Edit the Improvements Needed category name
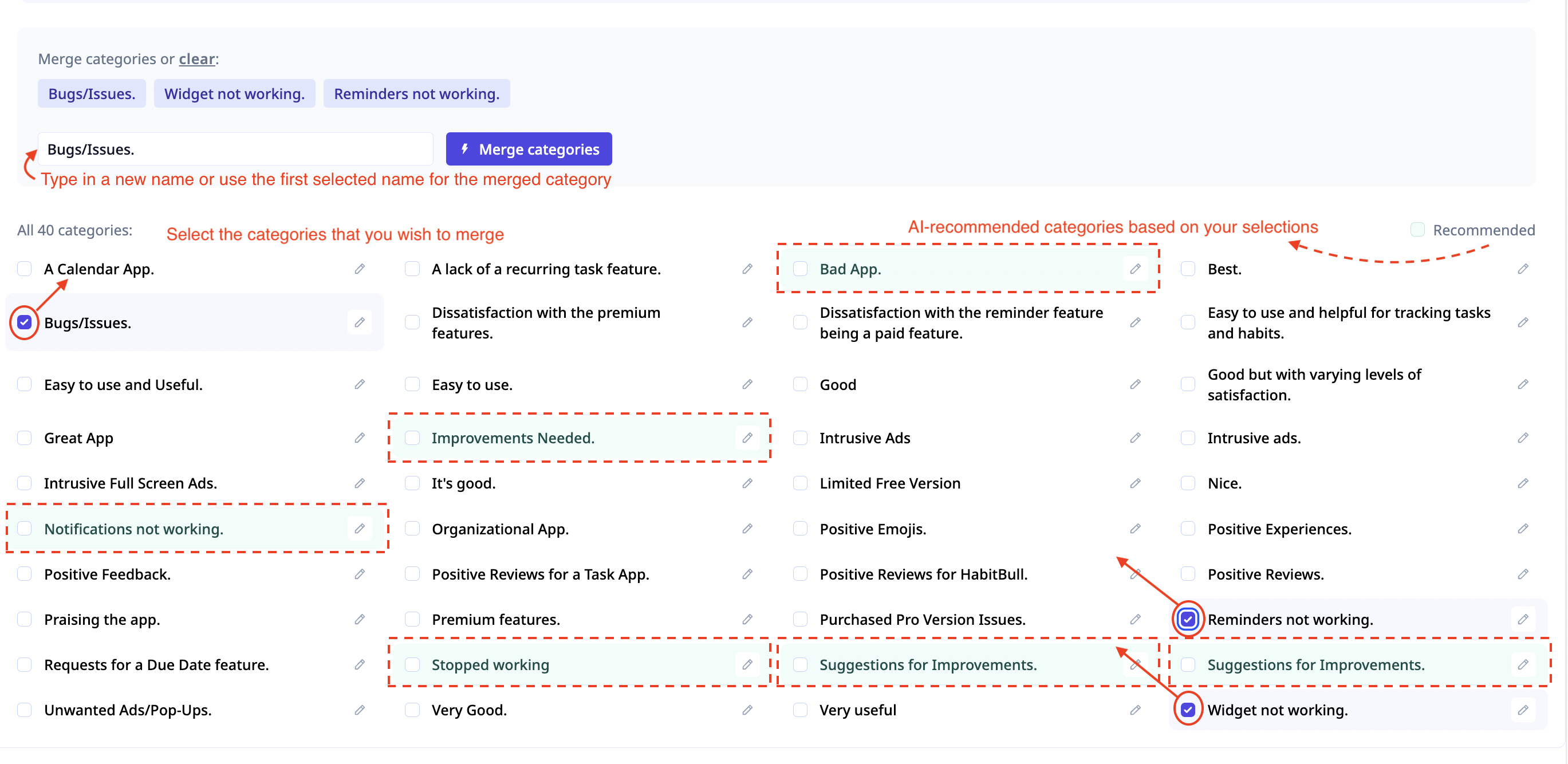This screenshot has width=1568, height=764. point(747,438)
